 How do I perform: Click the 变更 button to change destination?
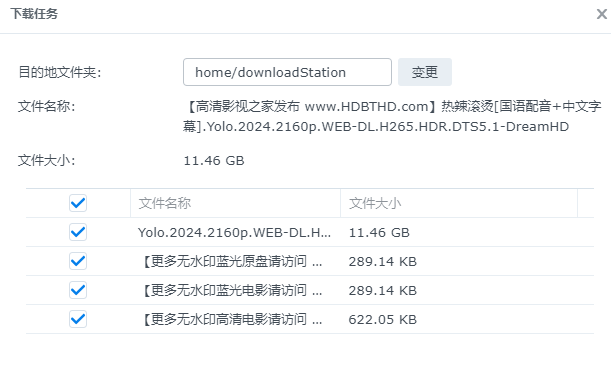click(425, 72)
